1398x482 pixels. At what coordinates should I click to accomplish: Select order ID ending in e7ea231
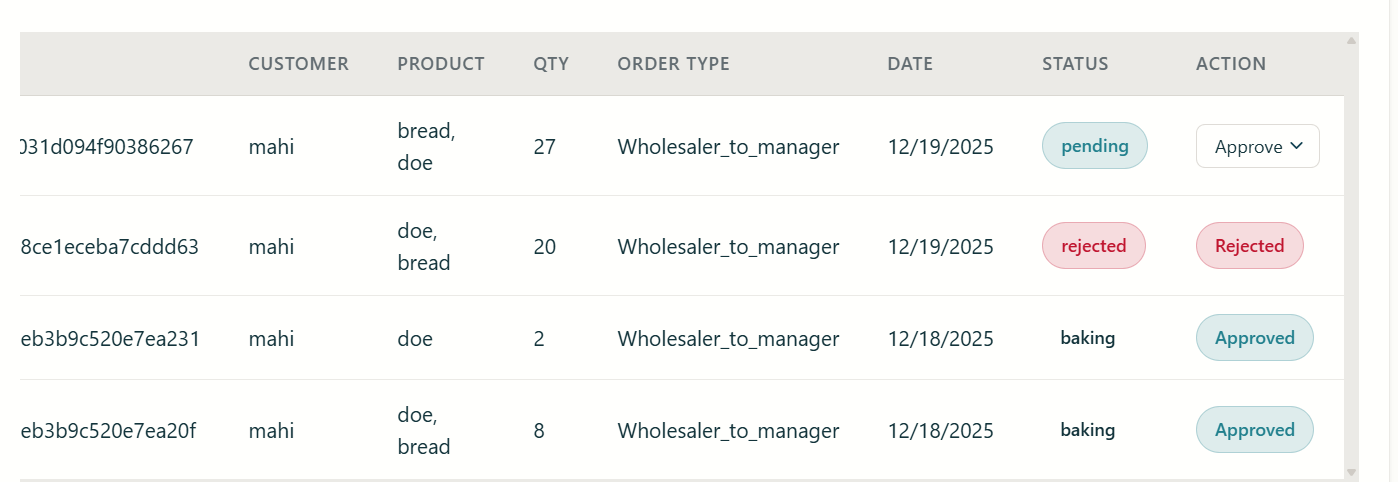coord(109,339)
